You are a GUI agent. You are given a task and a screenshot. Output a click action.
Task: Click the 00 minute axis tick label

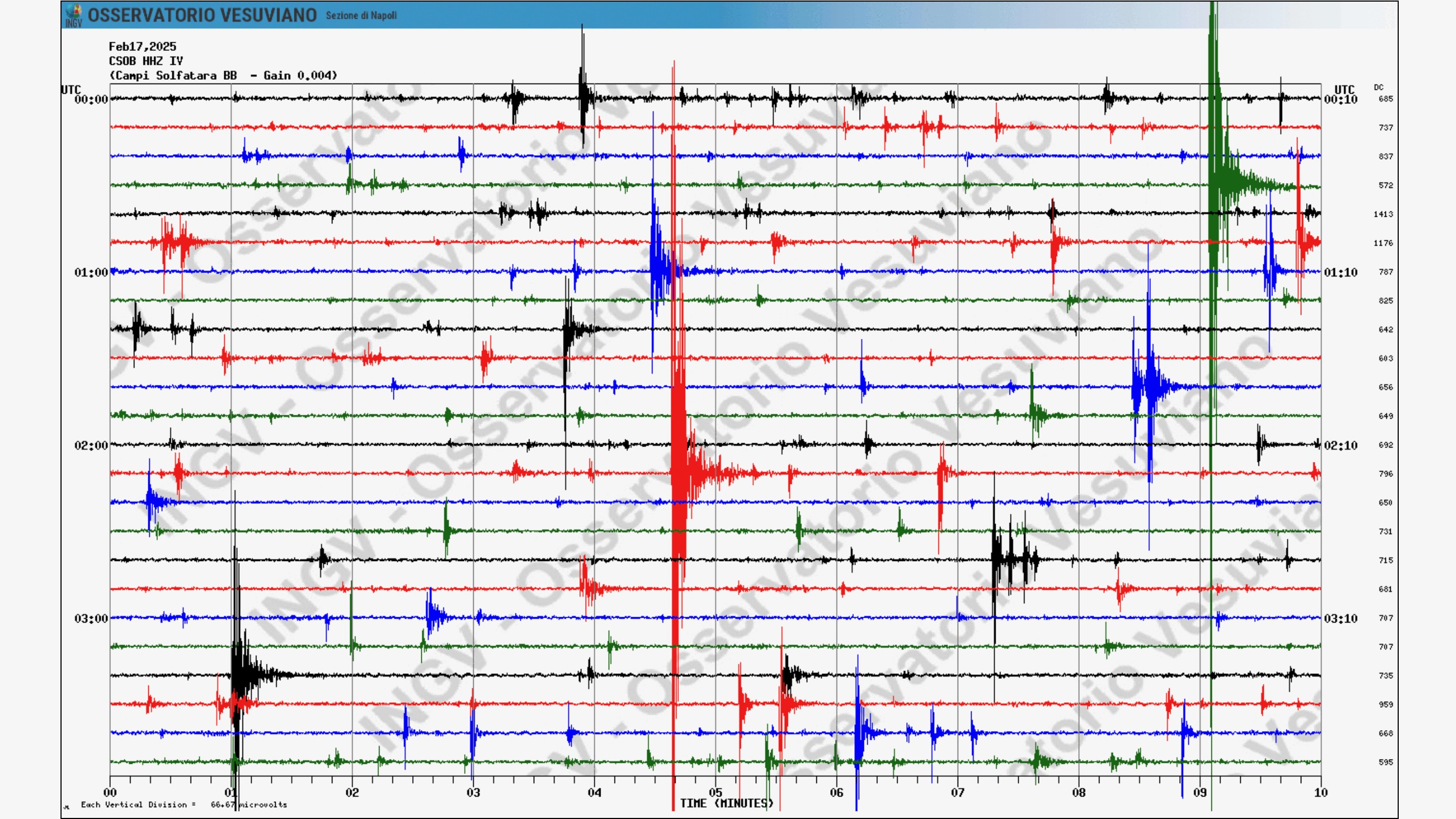click(x=110, y=792)
